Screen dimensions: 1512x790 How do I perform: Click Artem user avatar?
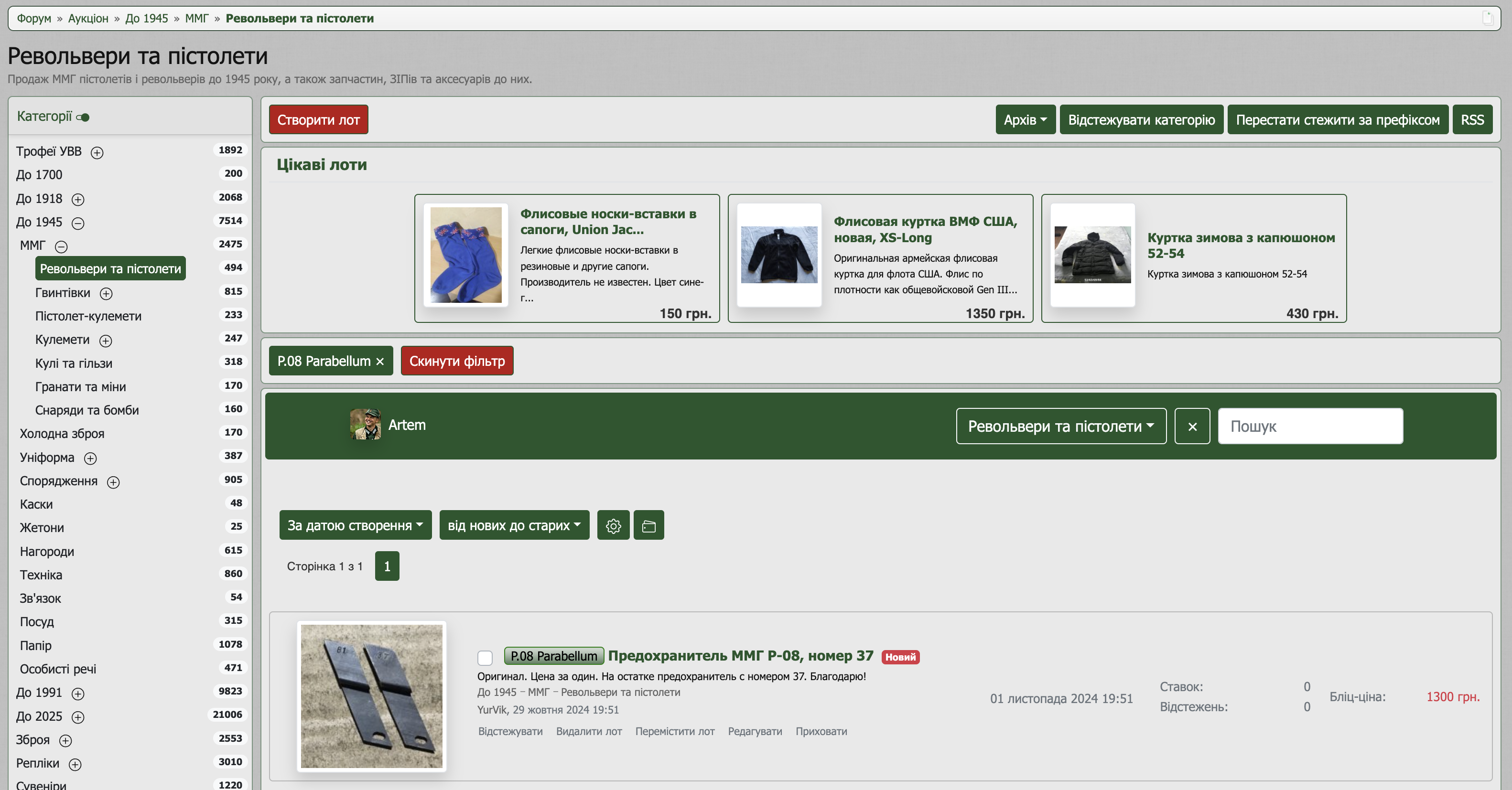(365, 424)
